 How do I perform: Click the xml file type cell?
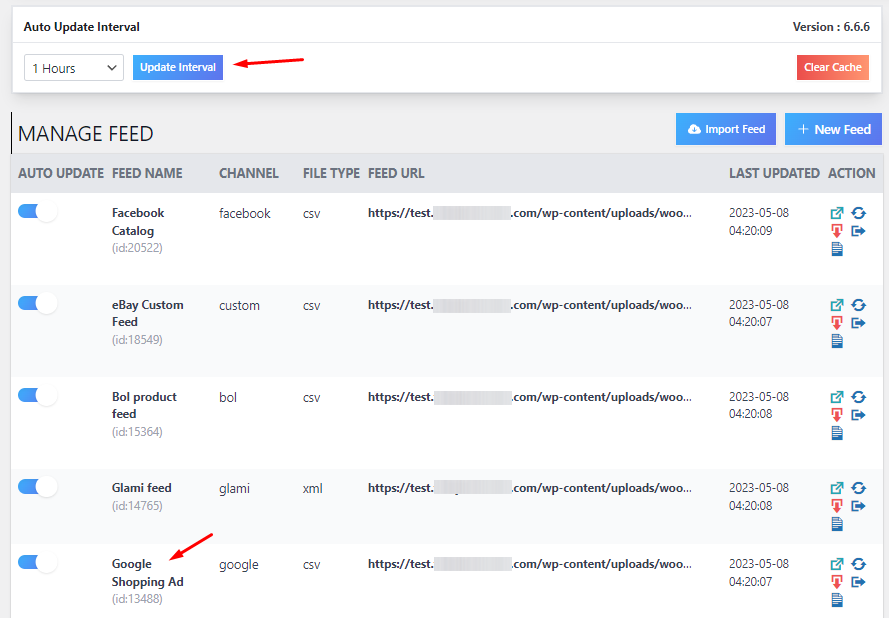312,488
